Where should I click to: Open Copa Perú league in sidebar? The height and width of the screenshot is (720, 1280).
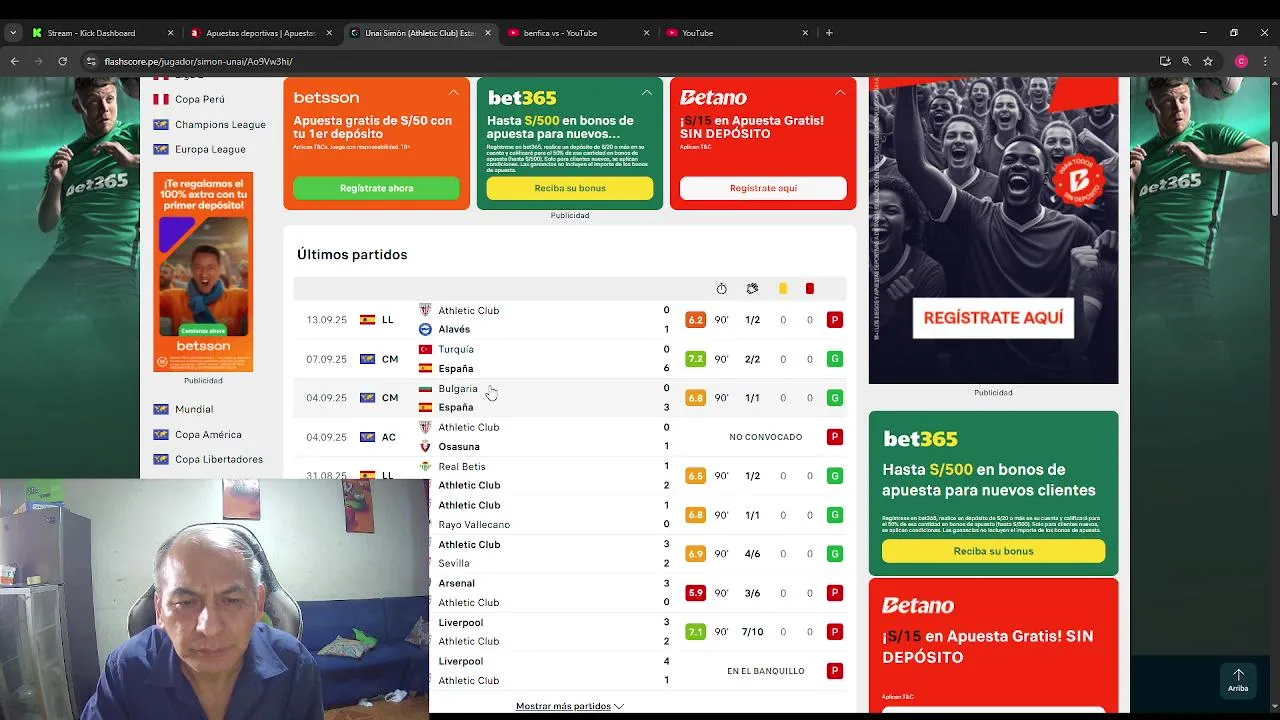200,99
